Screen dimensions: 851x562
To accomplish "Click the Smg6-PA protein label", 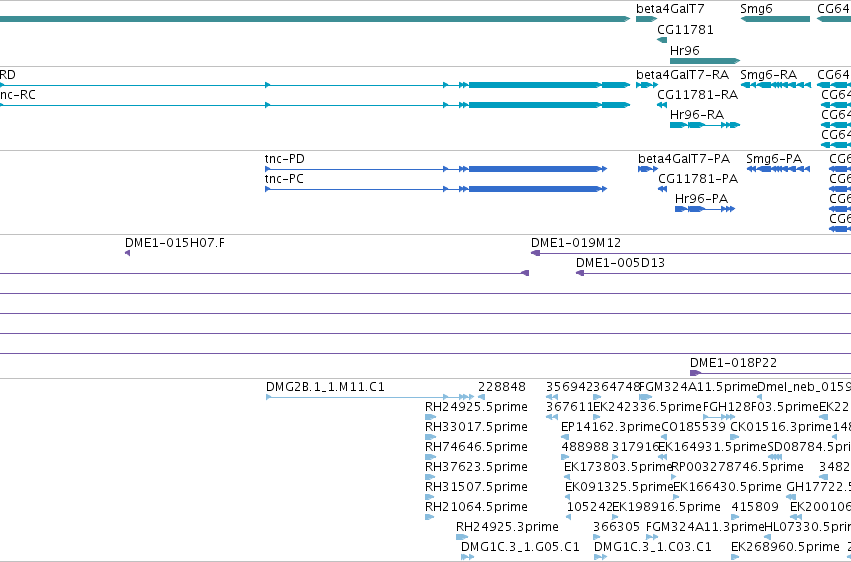I will coord(774,159).
